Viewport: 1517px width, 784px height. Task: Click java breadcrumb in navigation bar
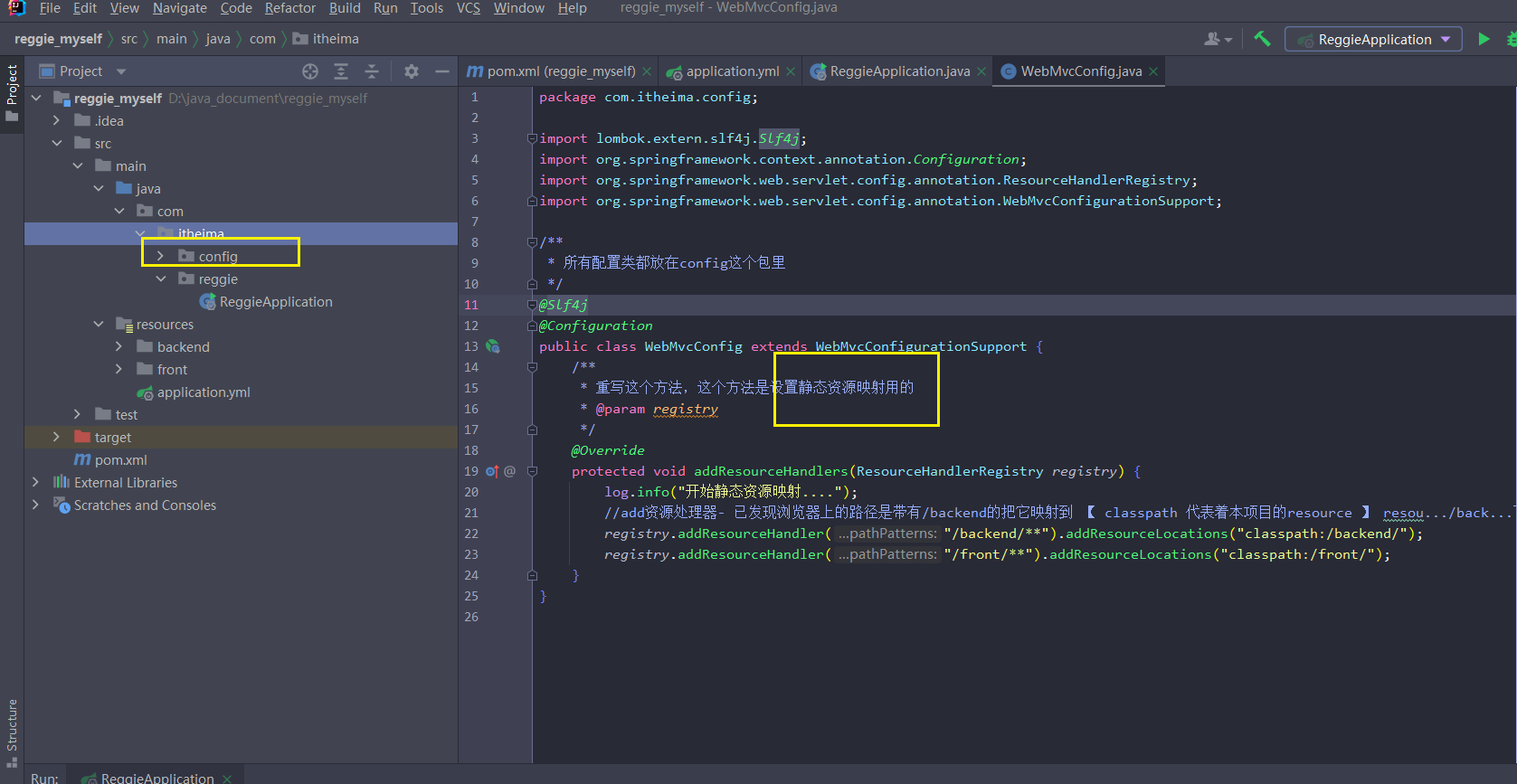(x=218, y=39)
